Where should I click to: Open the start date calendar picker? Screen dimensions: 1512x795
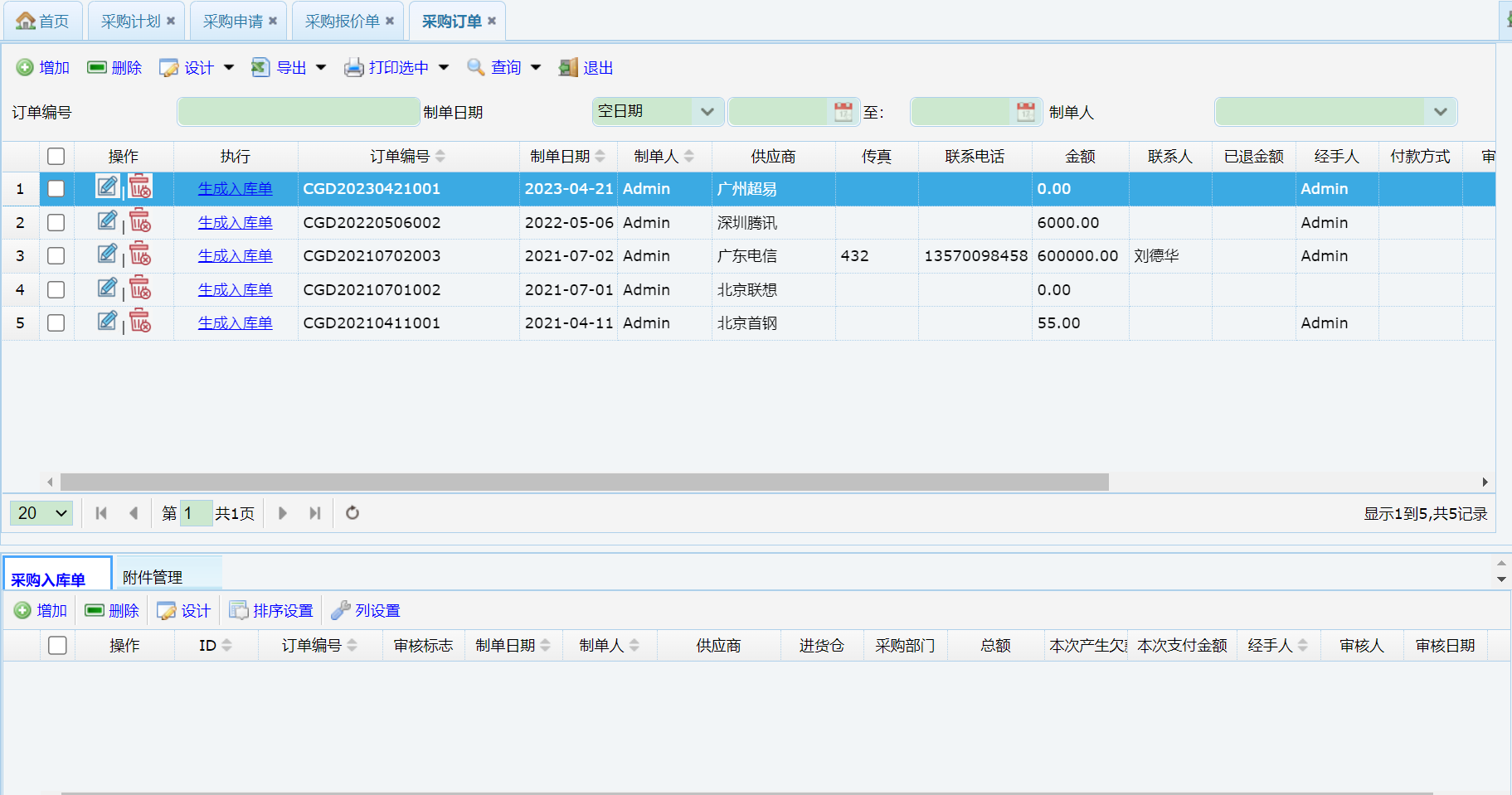tap(843, 112)
